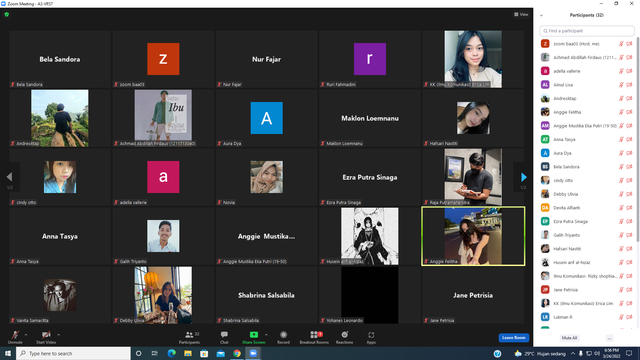Select the highlighted Anggie Felitha tile
This screenshot has height=360, width=640.
[473, 236]
